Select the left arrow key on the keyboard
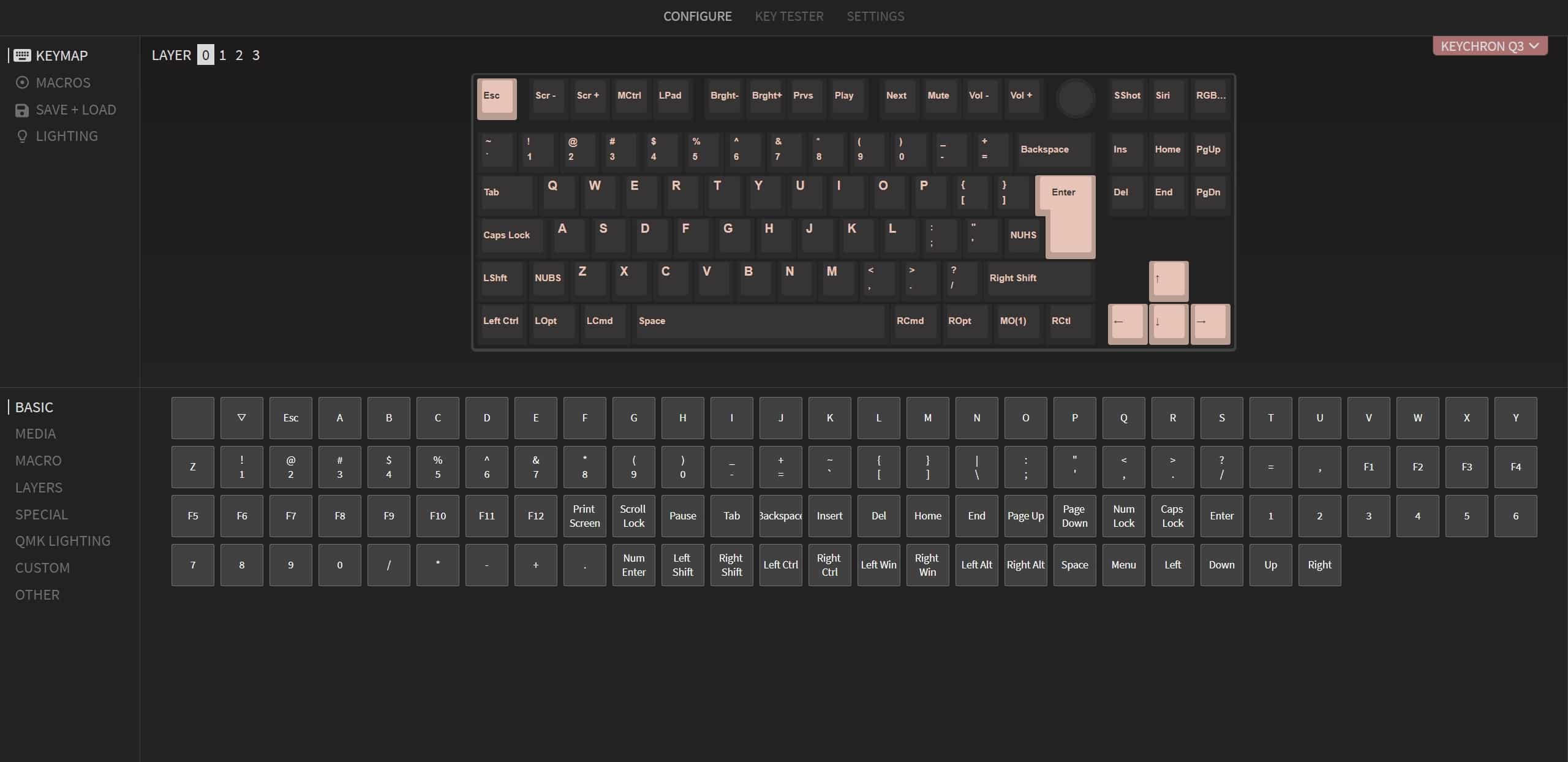This screenshot has width=1568, height=762. click(x=1126, y=322)
